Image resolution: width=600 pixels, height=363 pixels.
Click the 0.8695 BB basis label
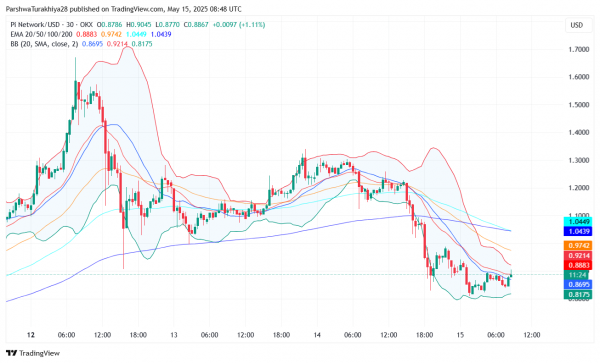click(578, 285)
